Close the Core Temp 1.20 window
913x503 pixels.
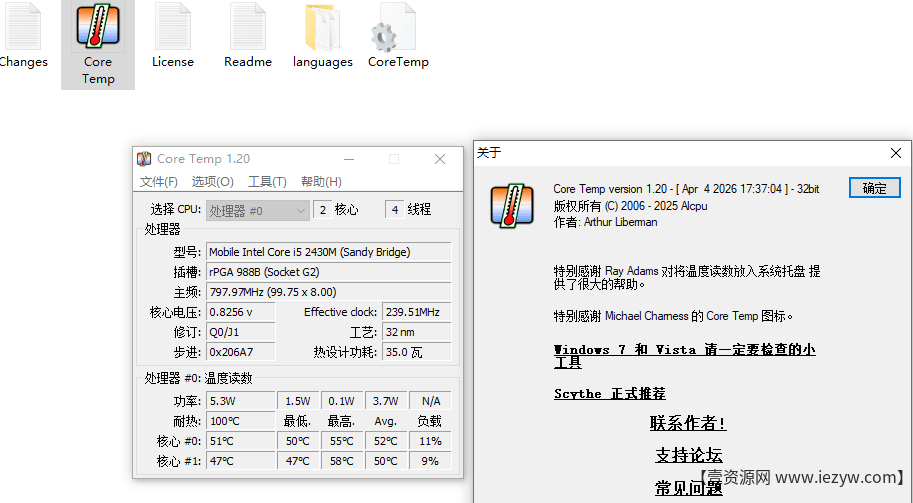pyautogui.click(x=440, y=159)
